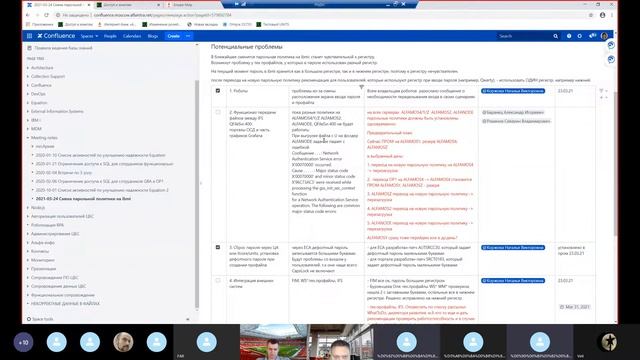Click the search magnifier icon
The width and height of the screenshot is (640, 360).
point(556,36)
